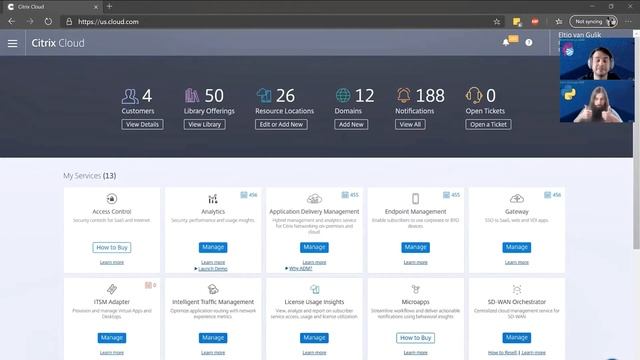Click the Analytics days-remaining badge
Viewport: 640px width, 360px height.
[x=249, y=195]
